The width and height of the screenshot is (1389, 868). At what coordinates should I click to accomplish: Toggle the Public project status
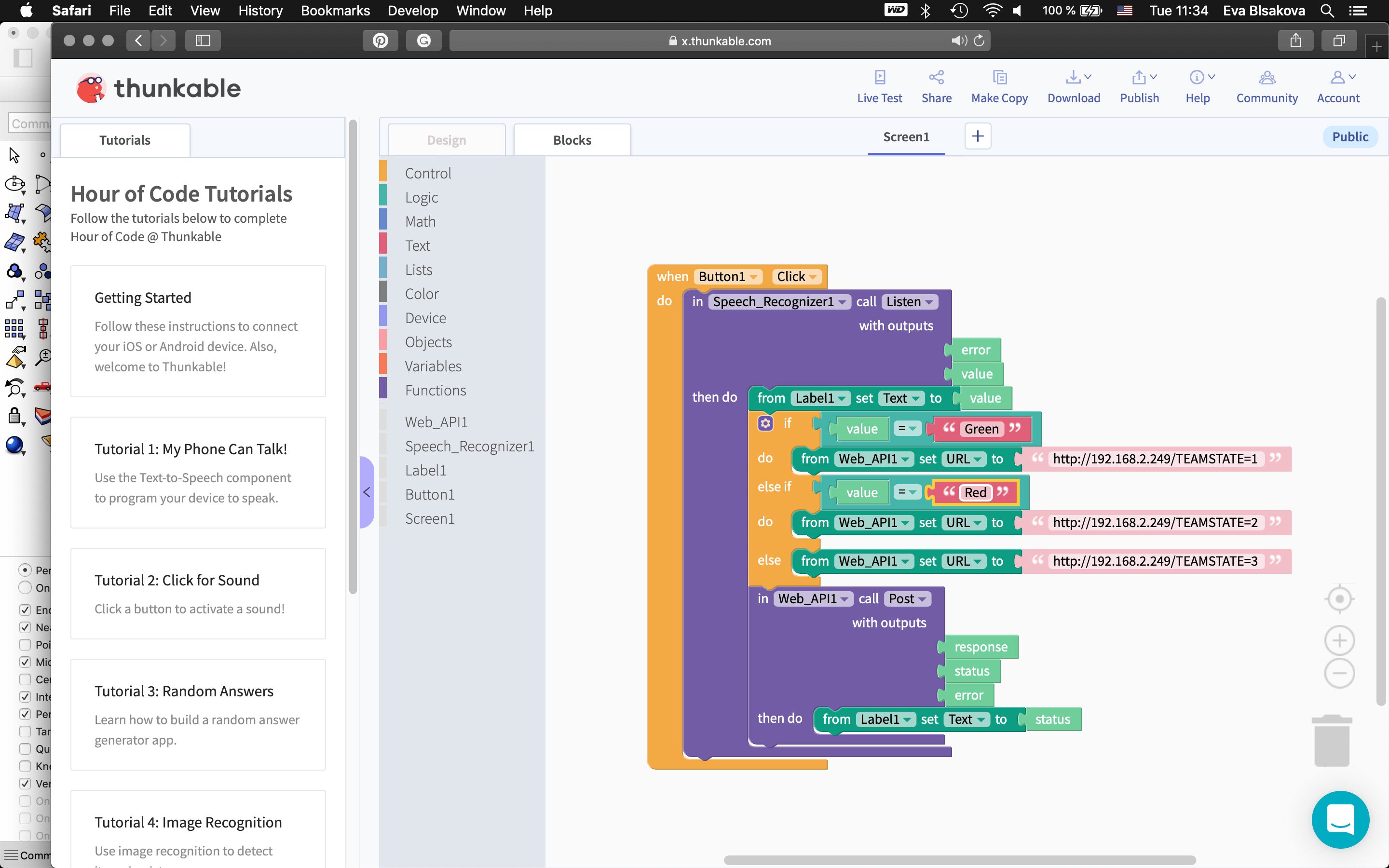1349,136
